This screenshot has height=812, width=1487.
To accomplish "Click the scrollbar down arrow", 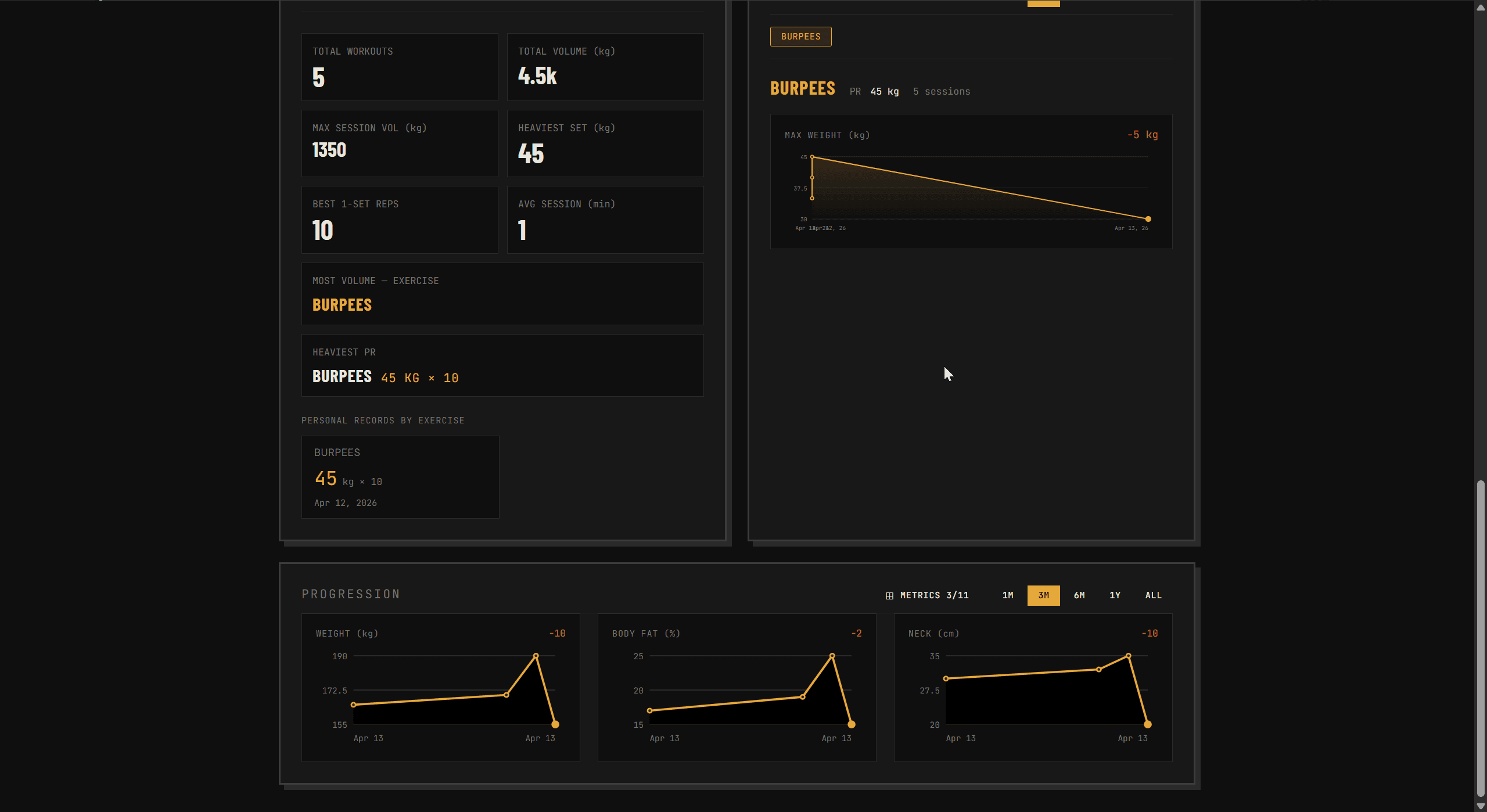I will (x=1481, y=806).
